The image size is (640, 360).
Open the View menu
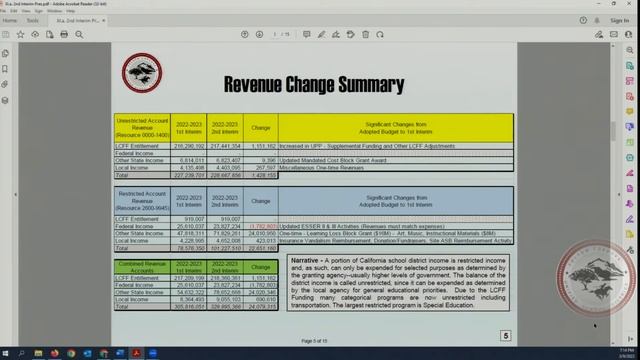tap(26, 11)
